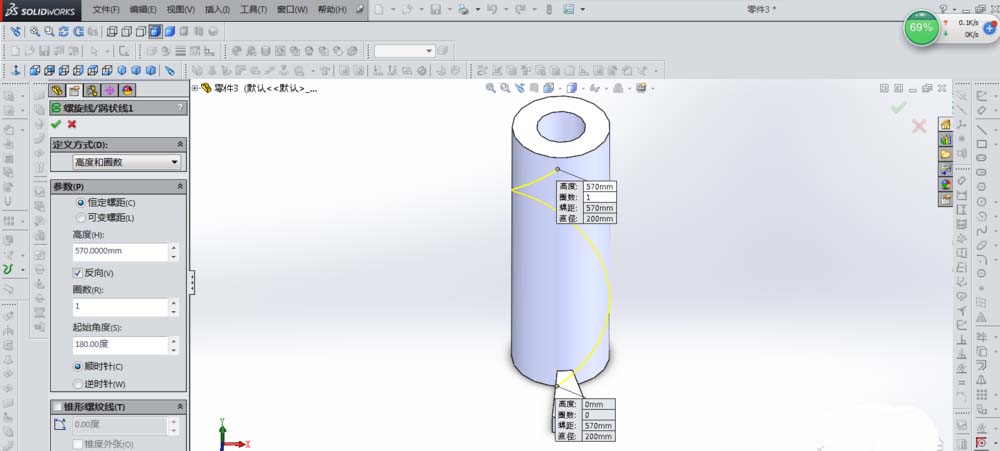Select the 恒定螺距(C) radio button
This screenshot has width=1000, height=451.
(x=80, y=202)
